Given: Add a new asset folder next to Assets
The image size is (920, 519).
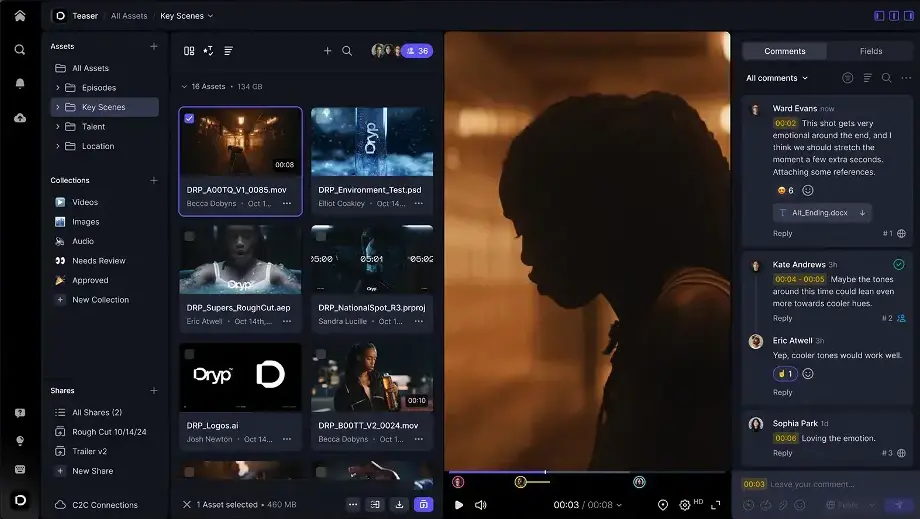Looking at the screenshot, I should [x=154, y=46].
